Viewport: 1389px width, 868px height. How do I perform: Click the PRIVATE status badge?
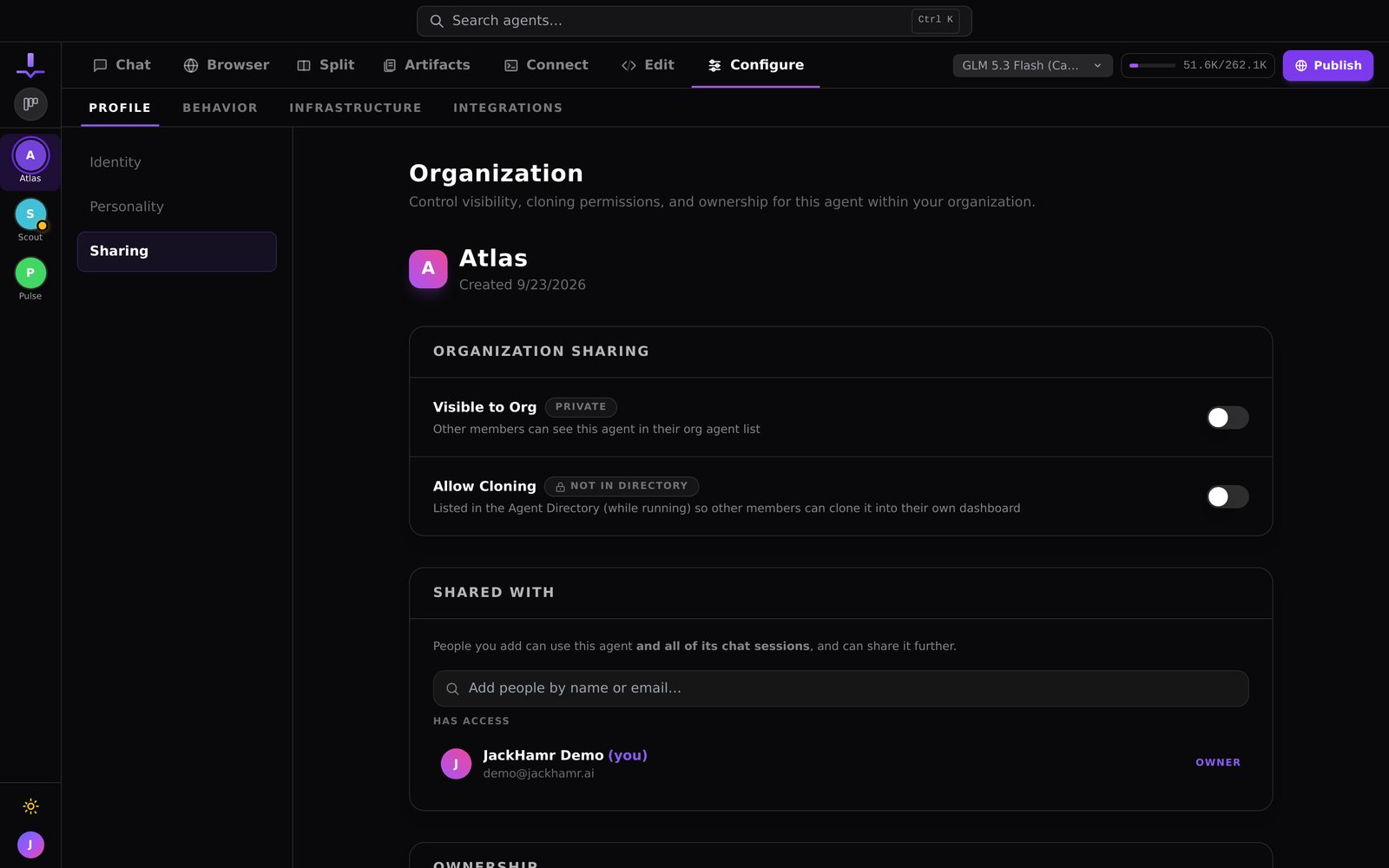[x=581, y=407]
